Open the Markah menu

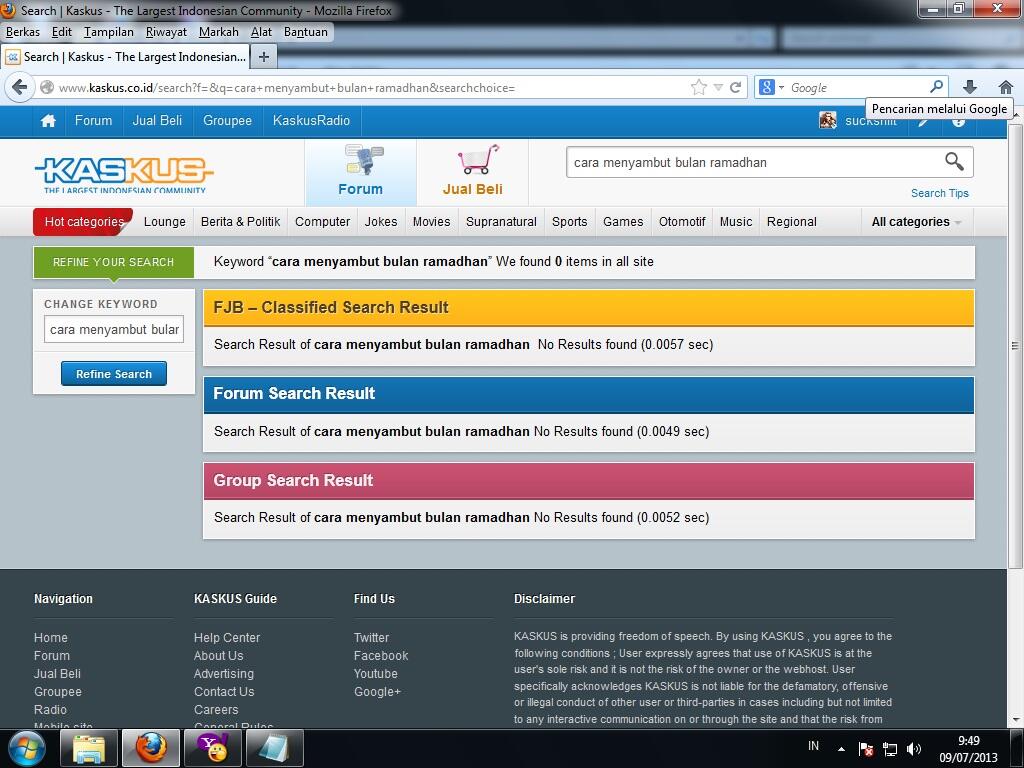tap(219, 32)
